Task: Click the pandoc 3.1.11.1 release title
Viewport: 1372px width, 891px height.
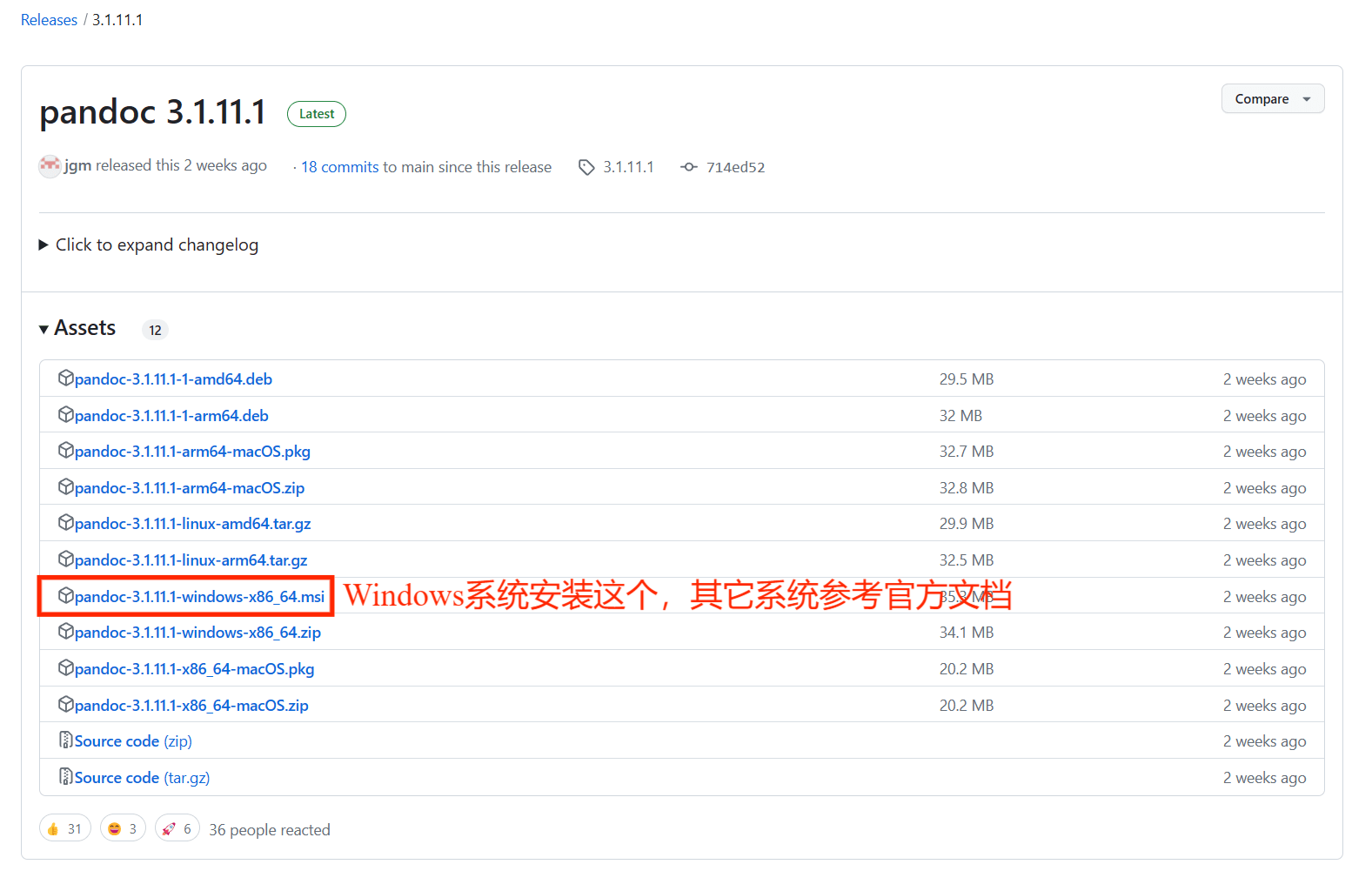Action: click(153, 112)
